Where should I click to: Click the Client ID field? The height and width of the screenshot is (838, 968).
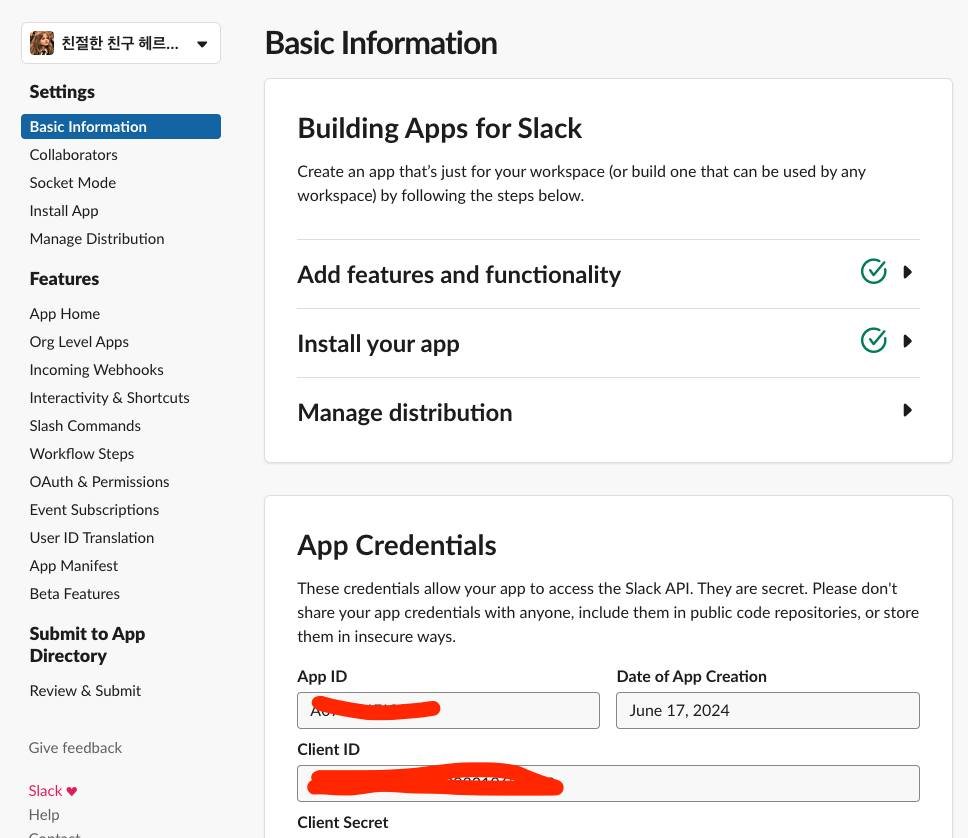[x=608, y=784]
